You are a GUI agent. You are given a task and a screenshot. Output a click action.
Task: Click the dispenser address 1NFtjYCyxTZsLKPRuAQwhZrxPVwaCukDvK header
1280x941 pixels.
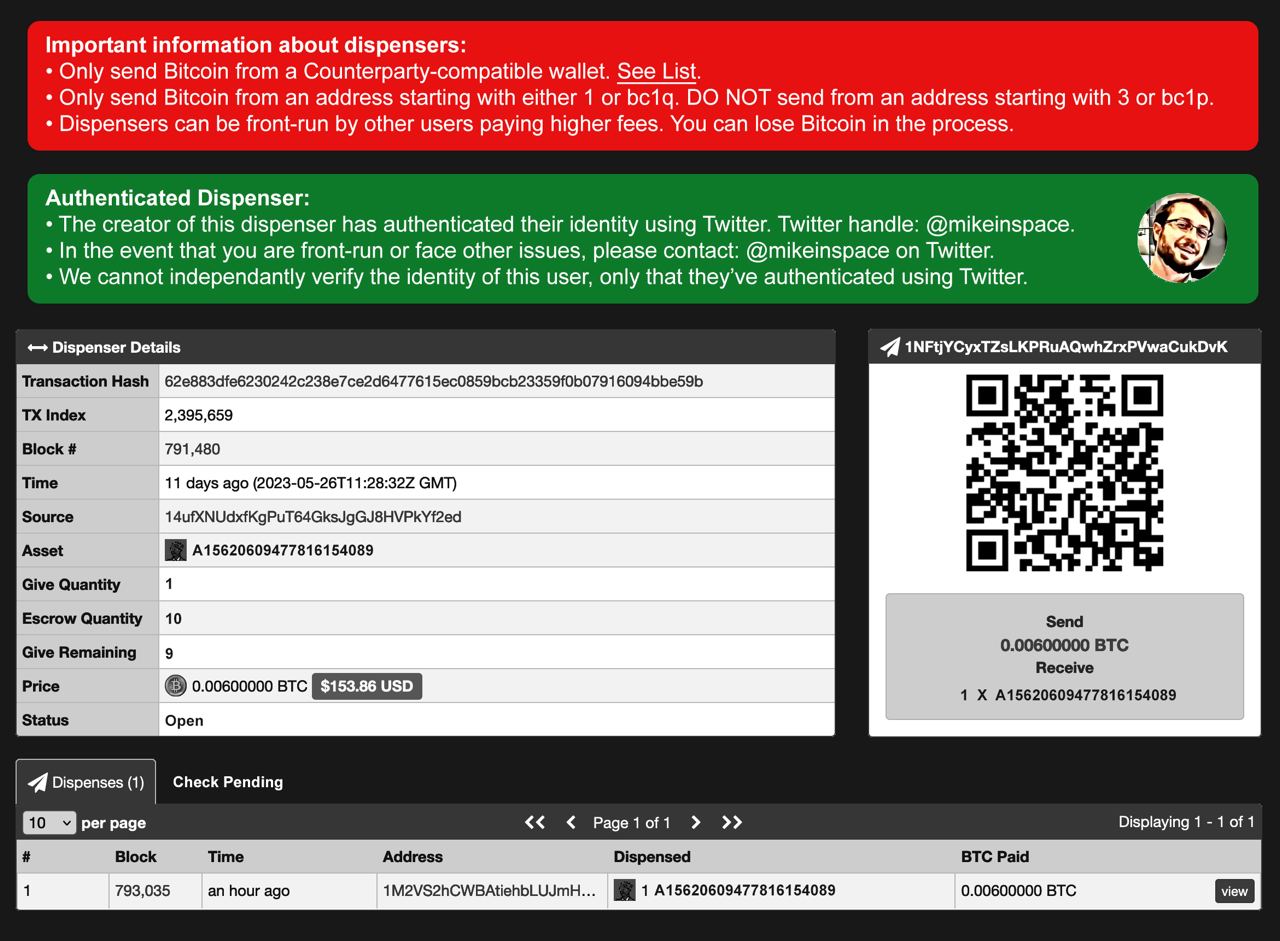point(1066,347)
